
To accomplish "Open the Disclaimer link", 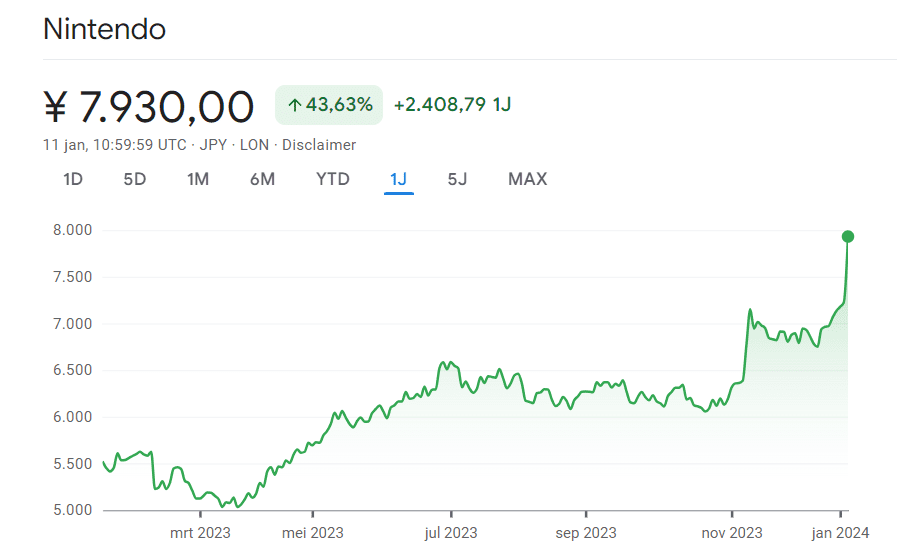I will 319,145.
